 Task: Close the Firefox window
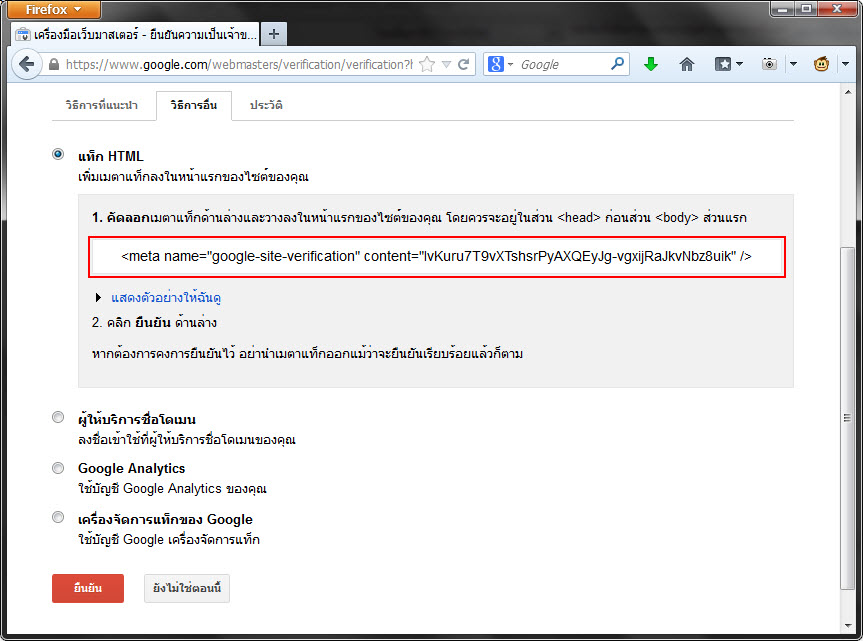pyautogui.click(x=837, y=9)
